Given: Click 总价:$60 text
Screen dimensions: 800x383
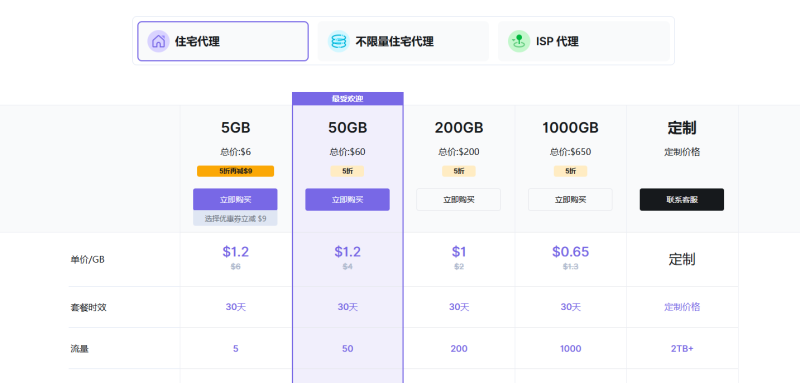Looking at the screenshot, I should pyautogui.click(x=347, y=152).
